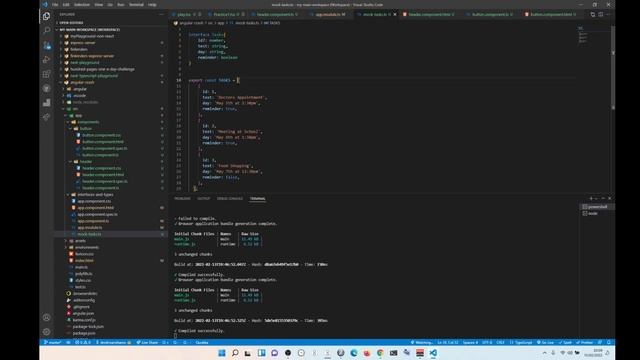The image size is (640, 360).
Task: Open header.component.html file
Action: tap(103, 175)
